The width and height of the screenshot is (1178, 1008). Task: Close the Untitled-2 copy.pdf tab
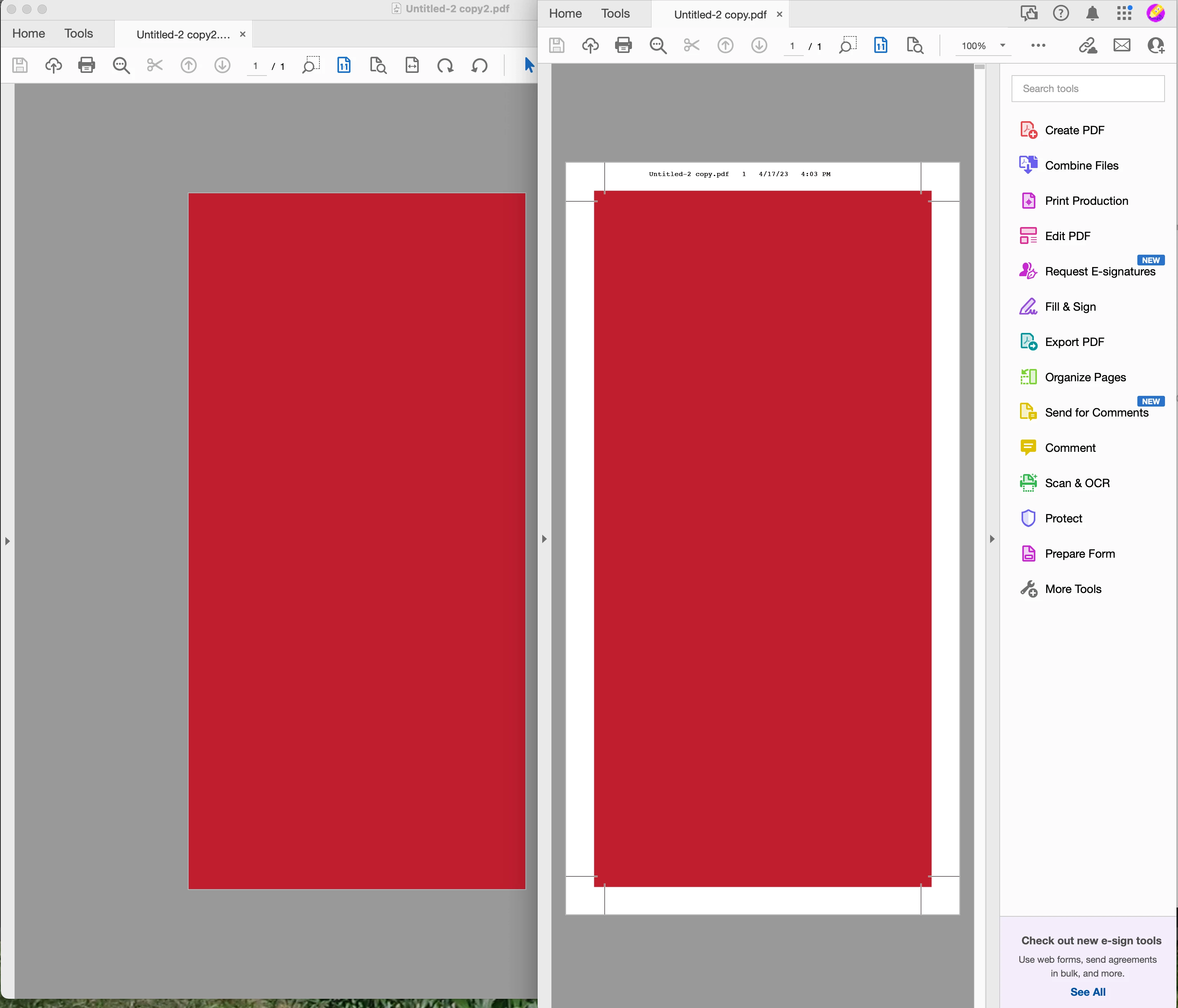coord(780,14)
